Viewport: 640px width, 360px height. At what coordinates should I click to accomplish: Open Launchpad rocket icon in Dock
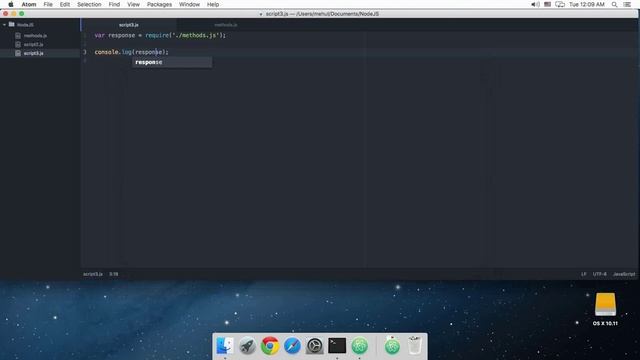pos(247,346)
